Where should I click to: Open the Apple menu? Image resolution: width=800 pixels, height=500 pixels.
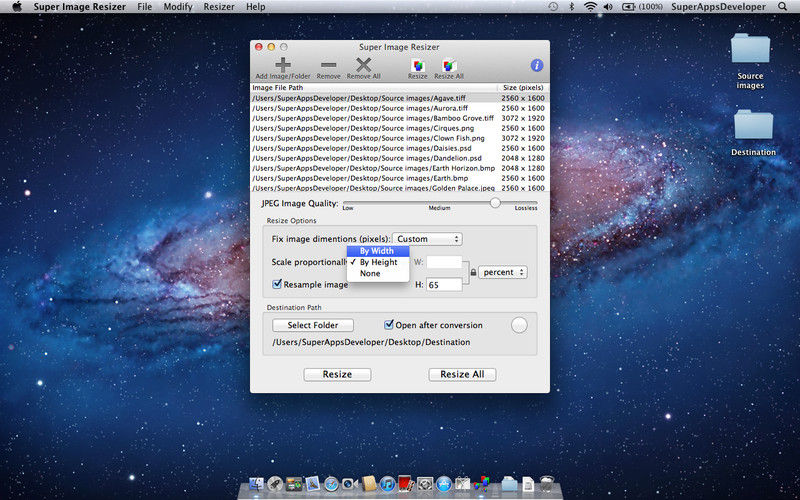point(17,7)
